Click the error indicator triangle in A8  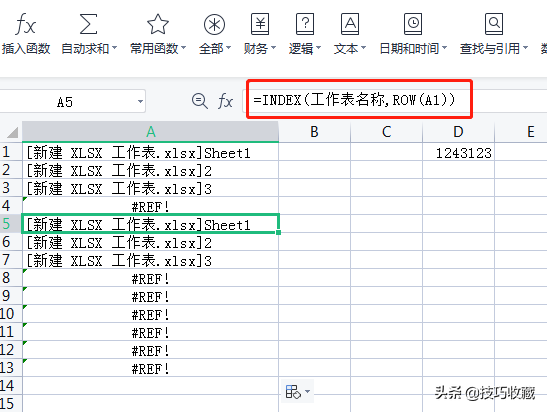(x=25, y=271)
